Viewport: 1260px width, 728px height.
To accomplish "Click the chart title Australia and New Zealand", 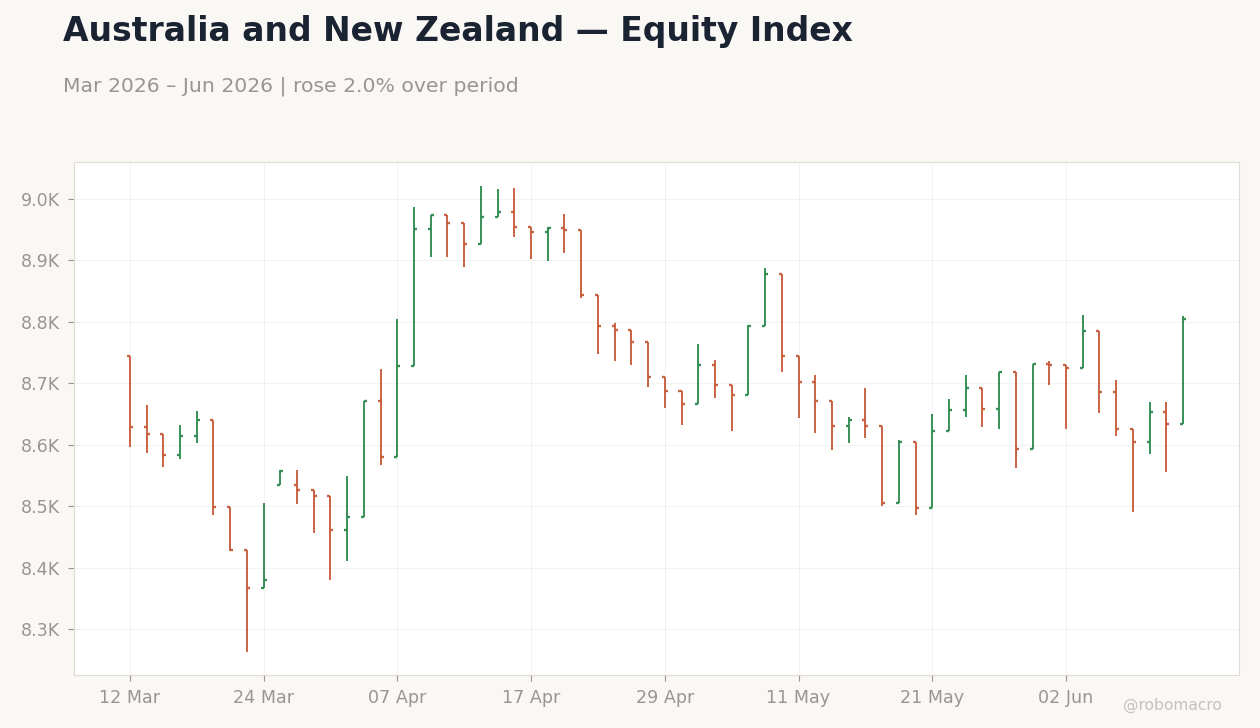I will pos(457,31).
